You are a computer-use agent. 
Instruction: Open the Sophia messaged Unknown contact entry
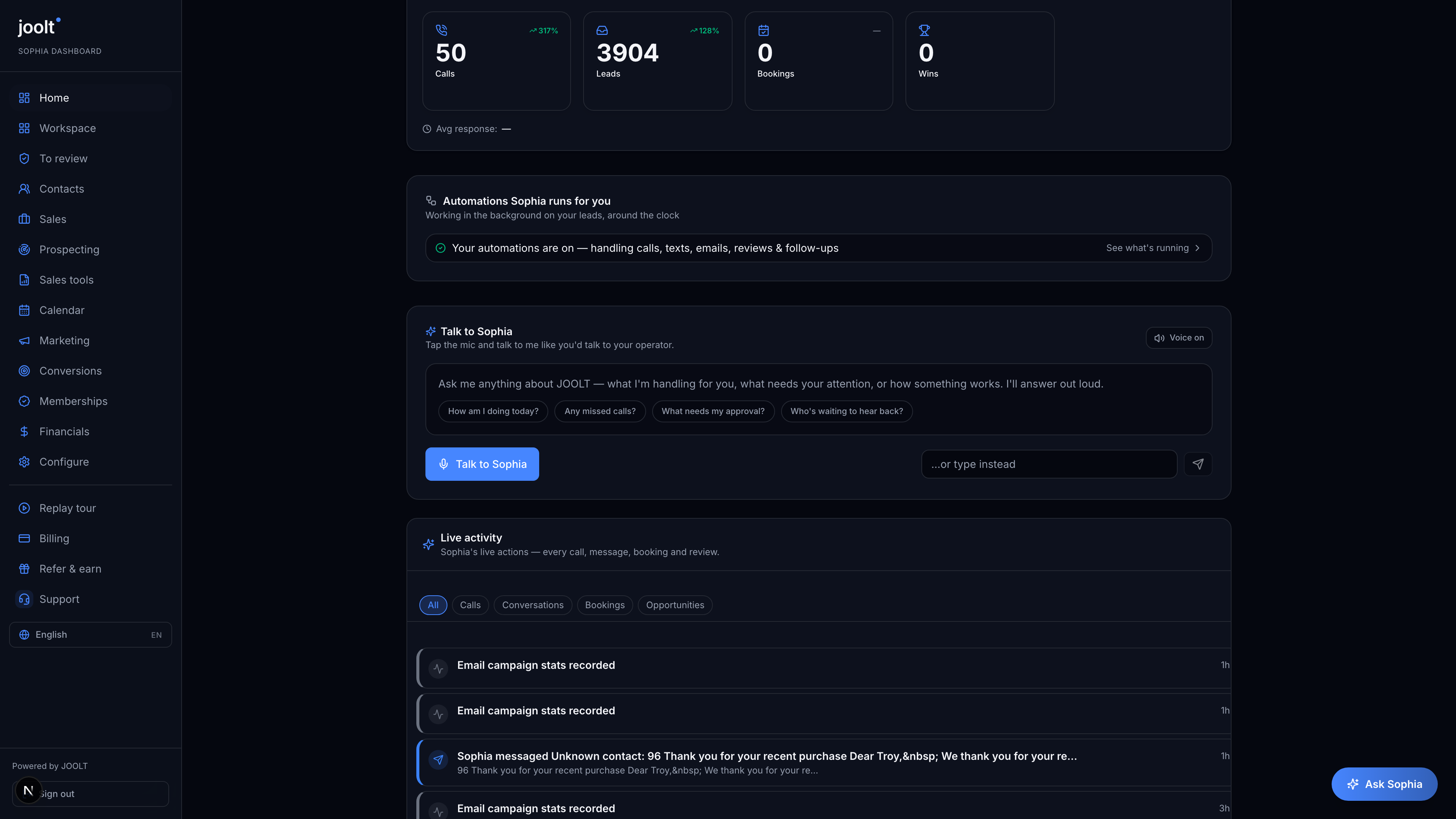tap(824, 763)
